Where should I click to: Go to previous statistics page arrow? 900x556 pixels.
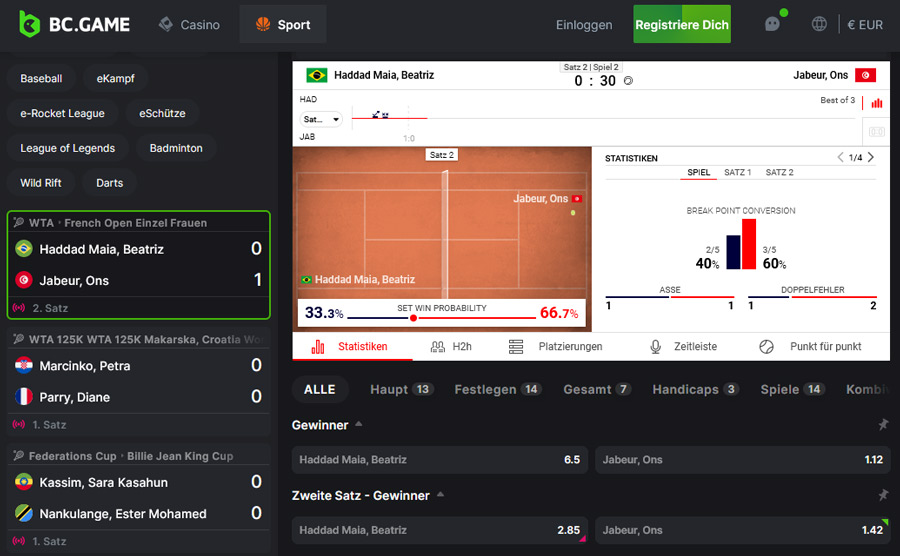click(x=840, y=157)
